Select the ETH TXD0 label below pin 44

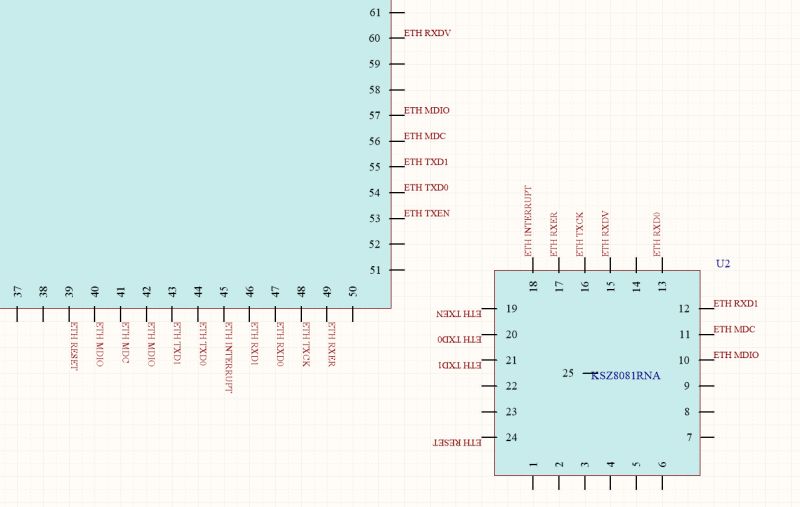(203, 344)
